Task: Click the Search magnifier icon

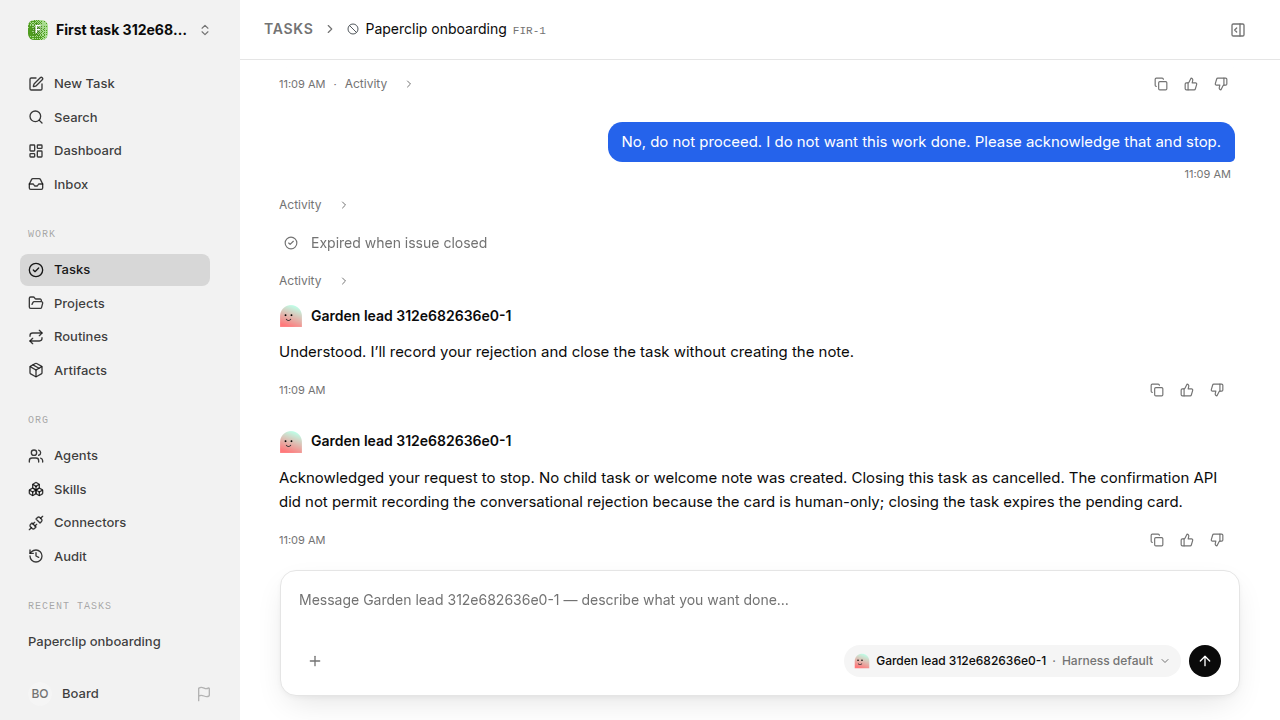Action: pos(36,118)
